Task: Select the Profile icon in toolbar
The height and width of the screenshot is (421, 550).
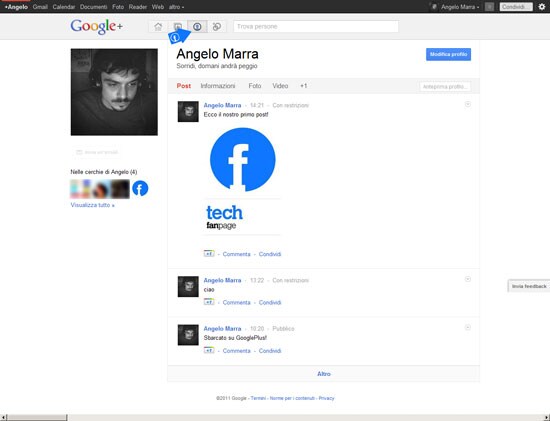Action: tap(197, 26)
